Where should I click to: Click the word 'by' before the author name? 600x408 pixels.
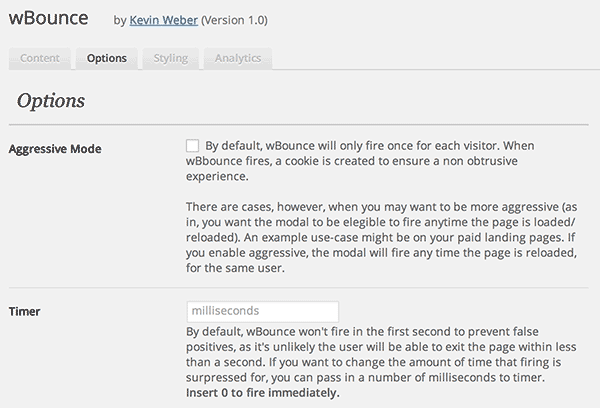(x=121, y=20)
